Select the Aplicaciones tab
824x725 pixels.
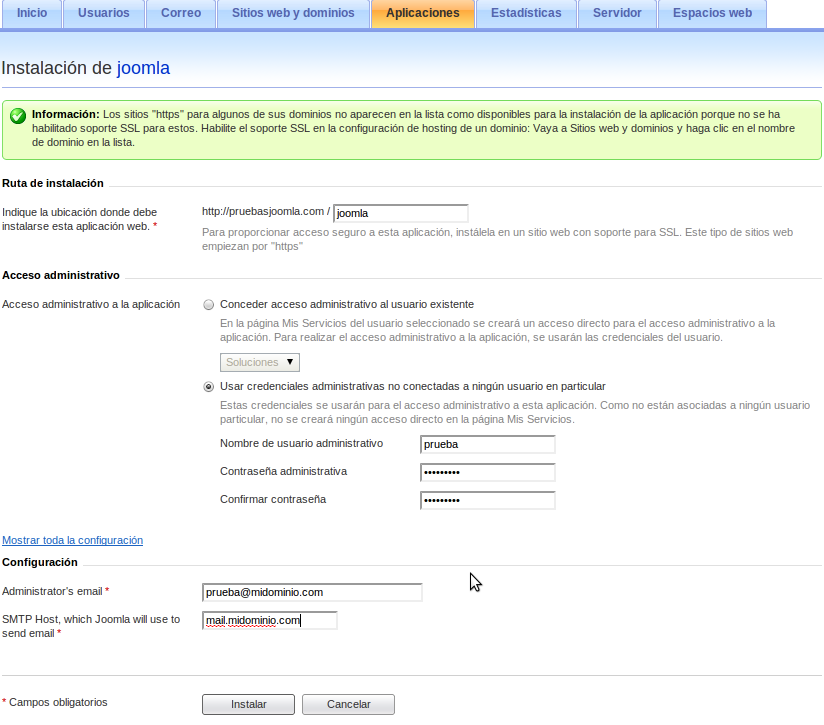point(423,13)
